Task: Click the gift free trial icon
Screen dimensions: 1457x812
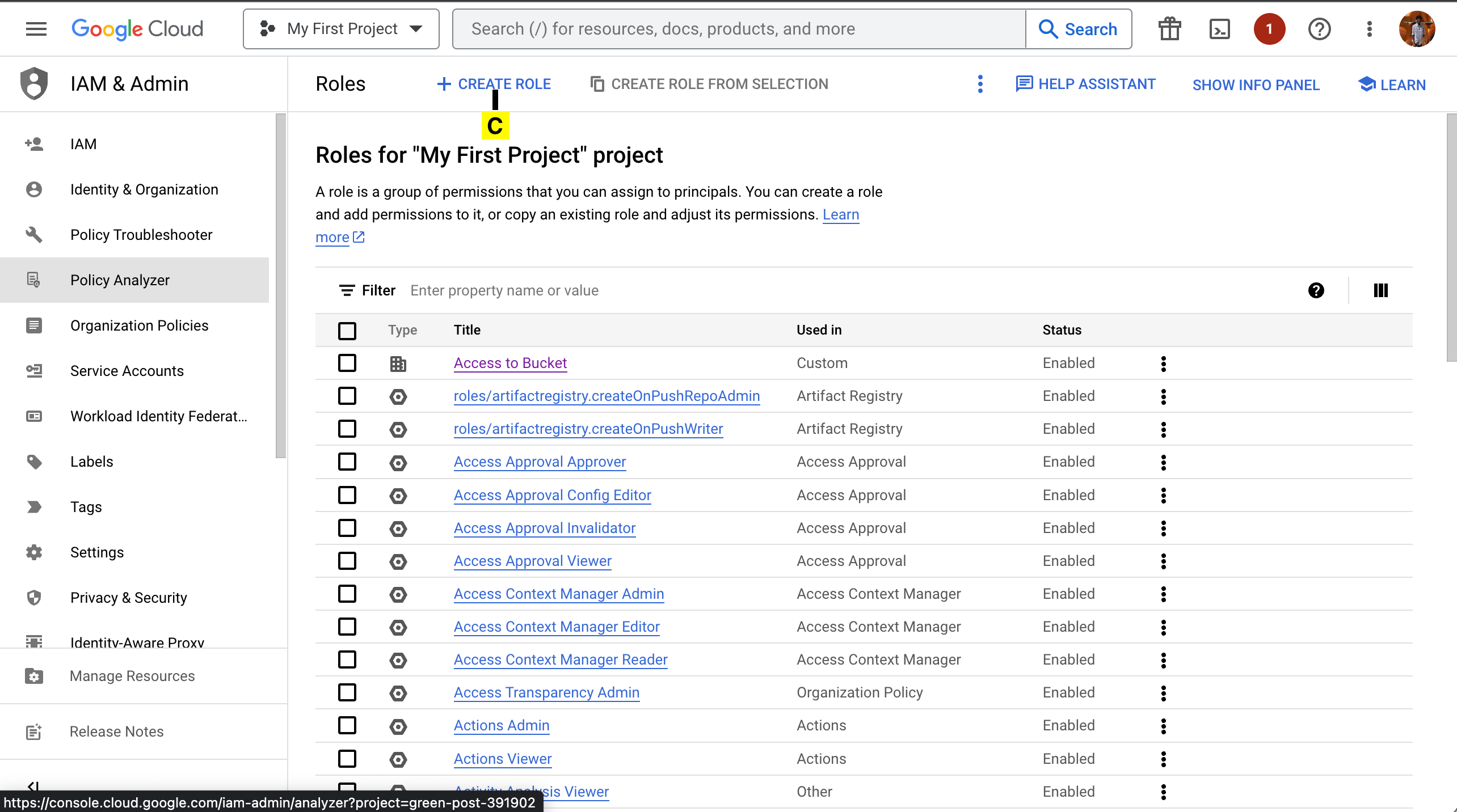Action: coord(1169,29)
